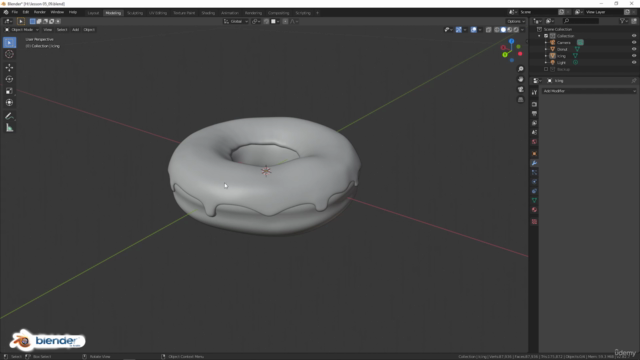Image resolution: width=640 pixels, height=360 pixels.
Task: Open the viewport Options dropdown
Action: 516,21
